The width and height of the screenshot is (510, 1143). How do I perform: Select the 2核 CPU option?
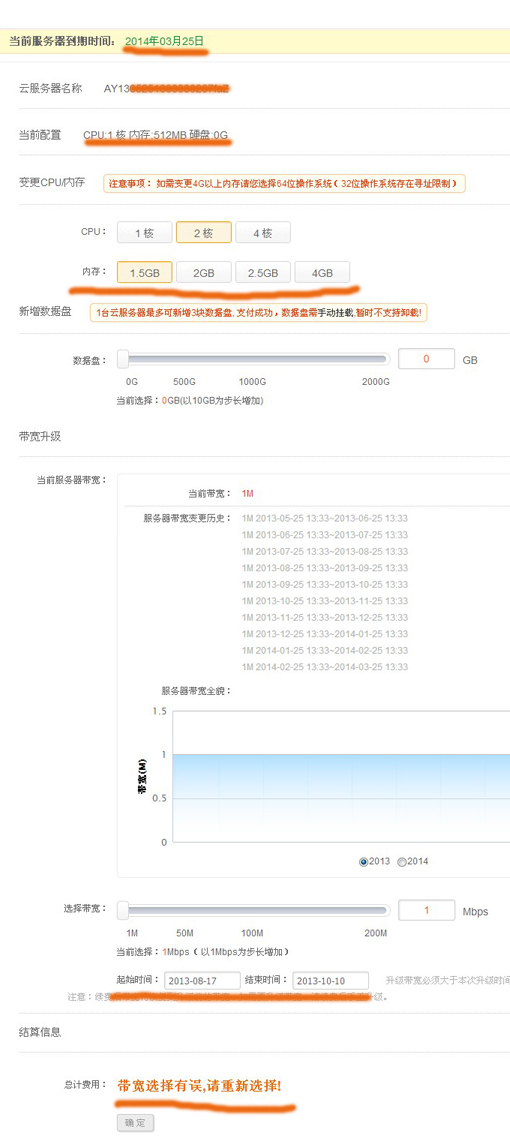pyautogui.click(x=203, y=233)
